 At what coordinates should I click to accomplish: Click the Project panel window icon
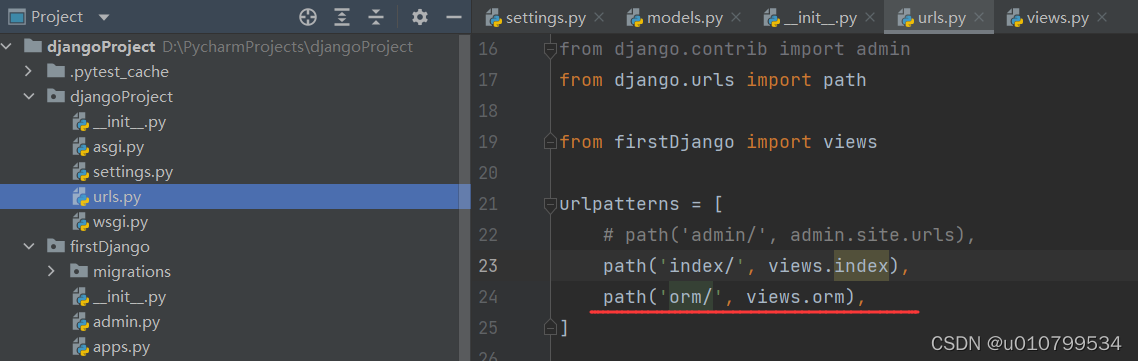click(16, 17)
